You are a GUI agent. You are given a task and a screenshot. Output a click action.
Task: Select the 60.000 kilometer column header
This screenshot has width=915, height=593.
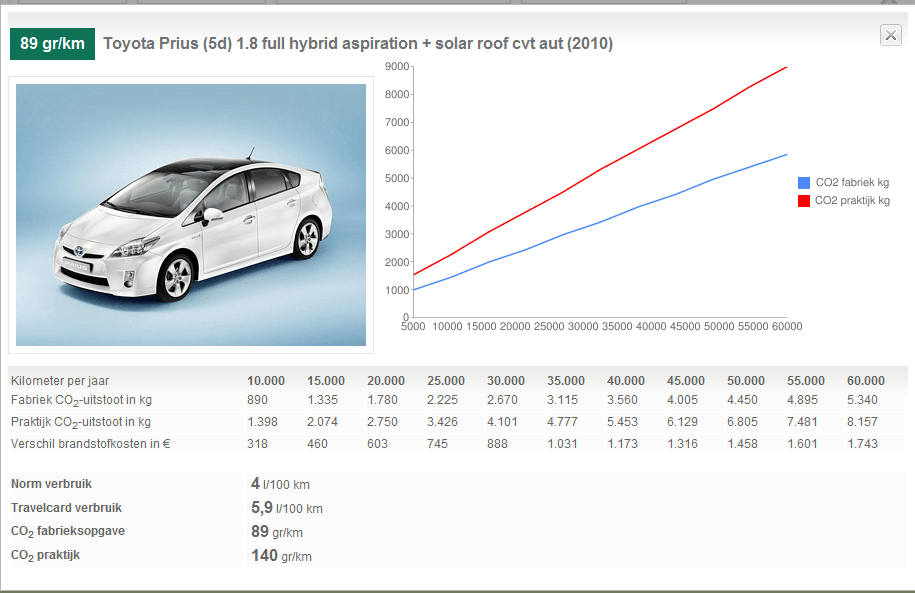(866, 381)
